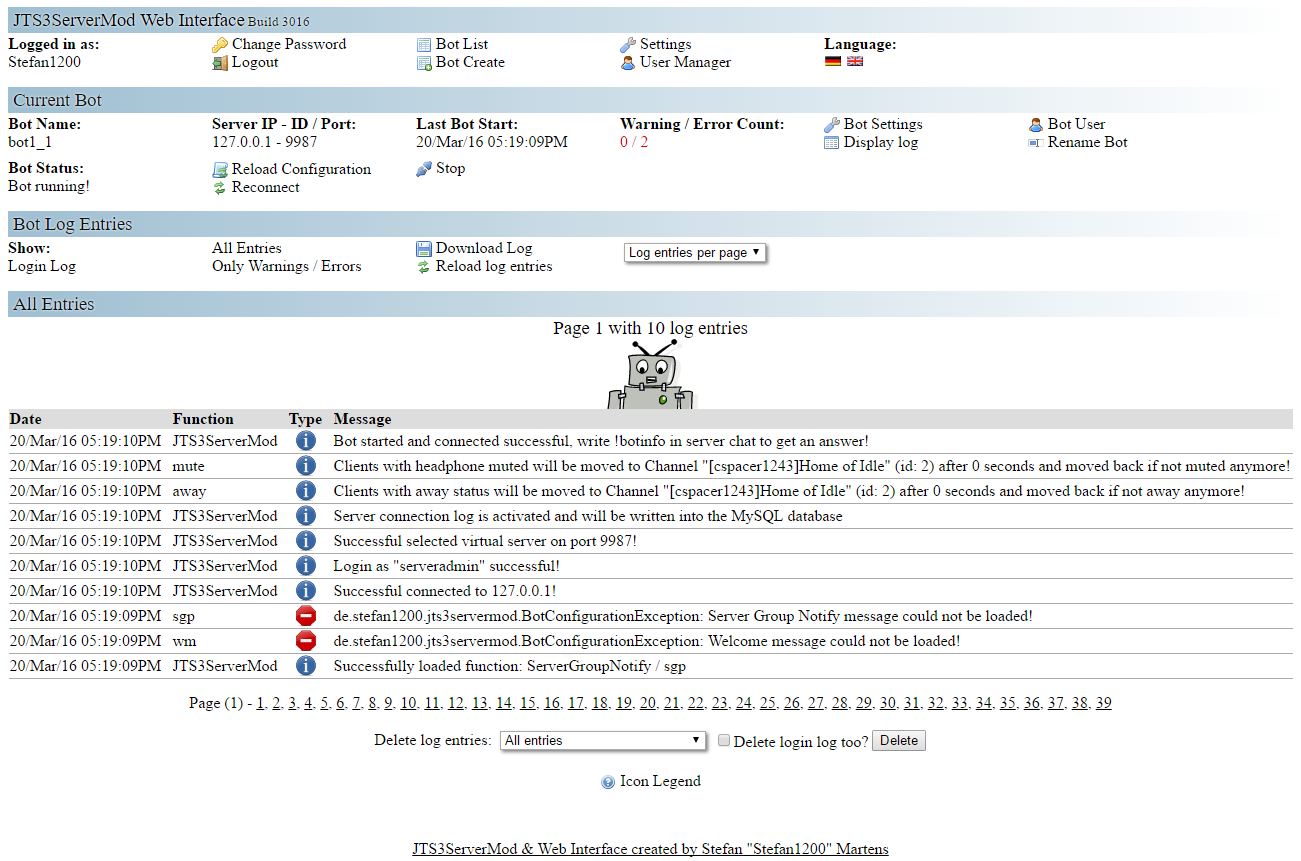Open the Bot Settings link

pyautogui.click(x=882, y=125)
